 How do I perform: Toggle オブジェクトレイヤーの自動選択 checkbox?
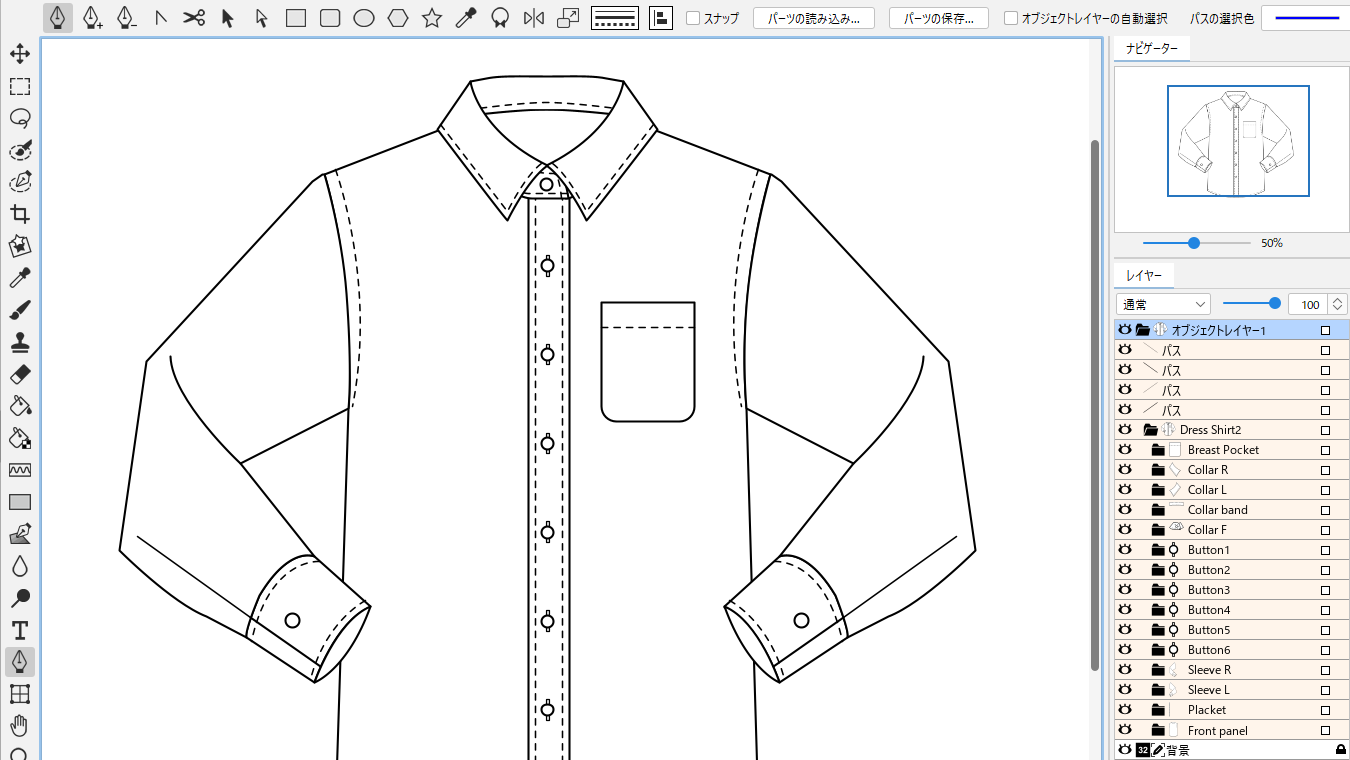(x=1011, y=18)
